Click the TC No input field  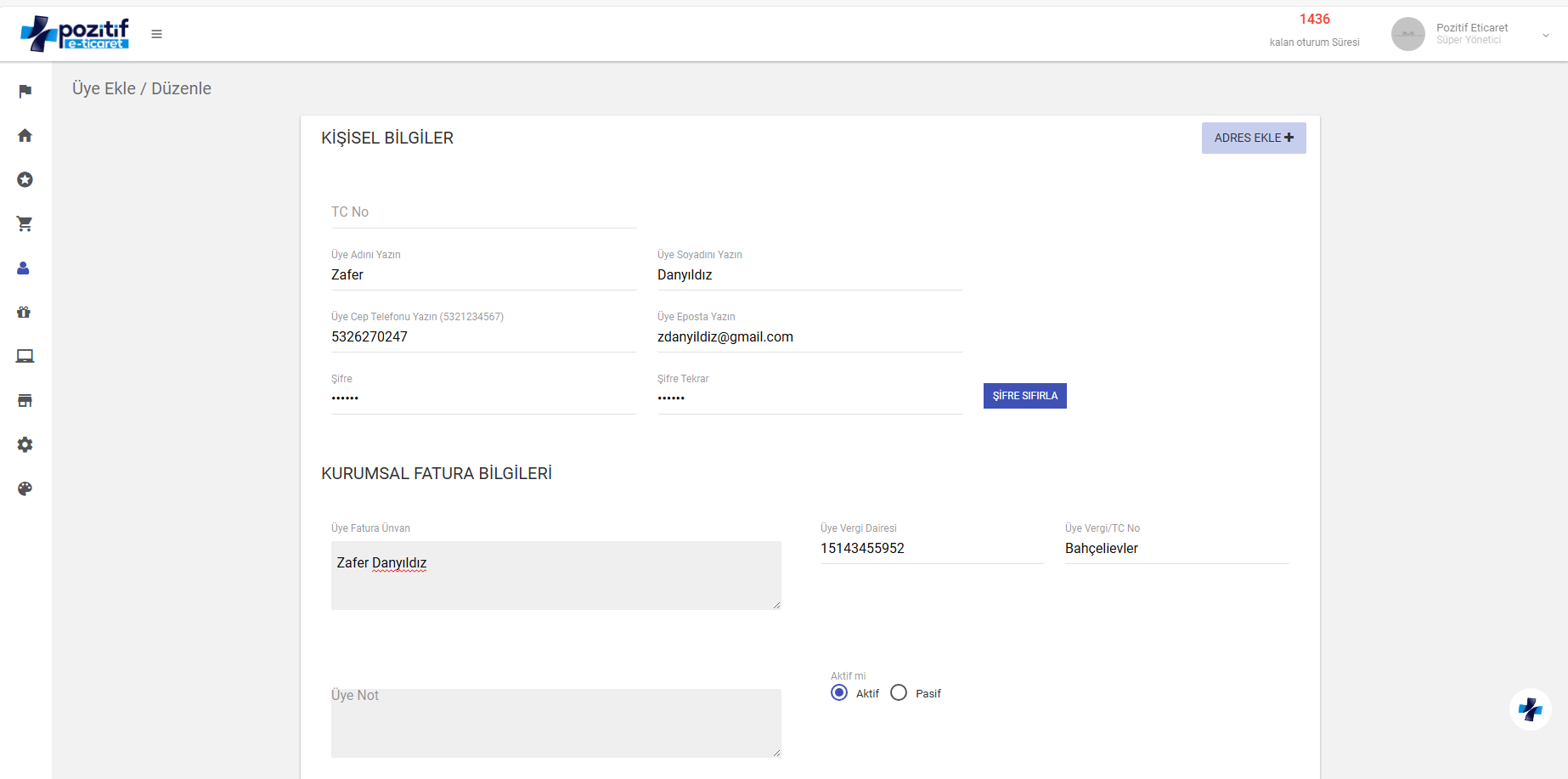(x=482, y=212)
